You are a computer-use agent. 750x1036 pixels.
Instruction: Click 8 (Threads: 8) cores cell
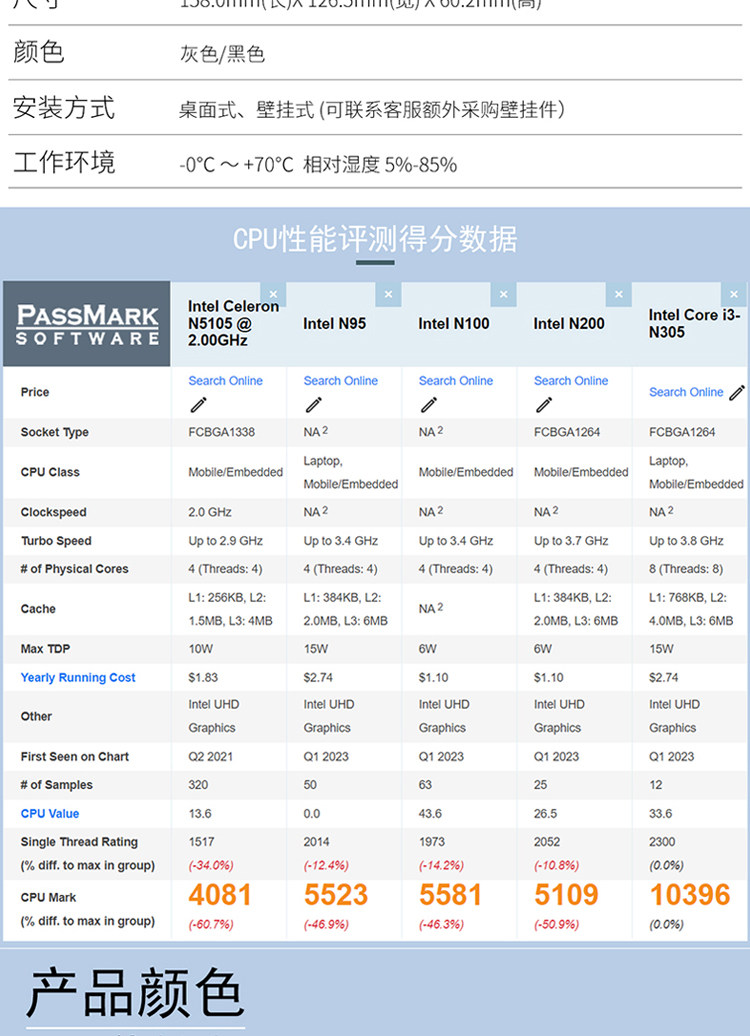click(x=686, y=569)
